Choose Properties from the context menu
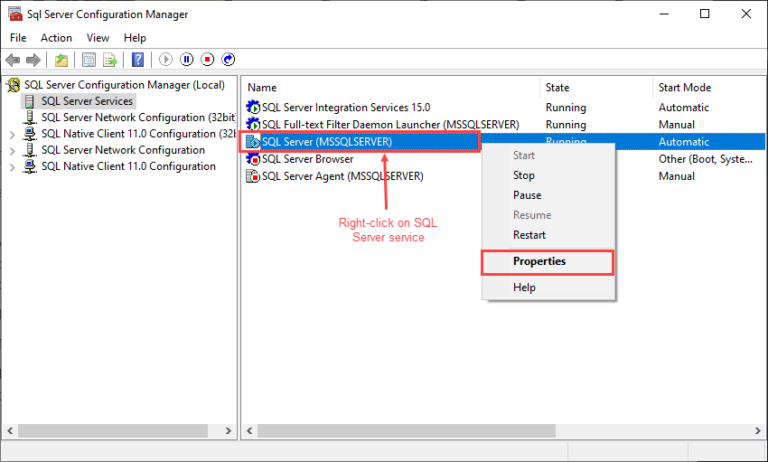The height and width of the screenshot is (462, 768). [x=539, y=262]
